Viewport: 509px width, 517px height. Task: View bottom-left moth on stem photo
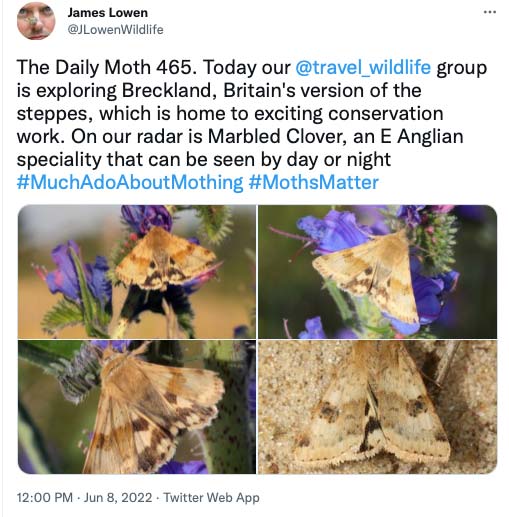(x=137, y=407)
